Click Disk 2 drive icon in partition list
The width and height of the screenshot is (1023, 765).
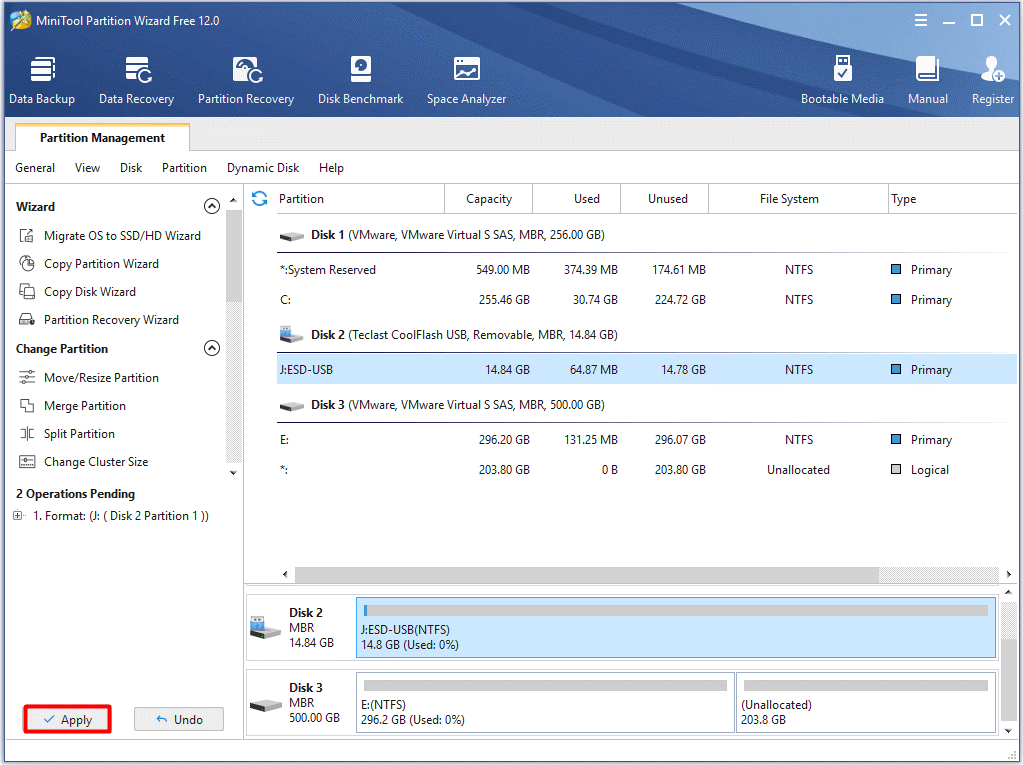(x=292, y=335)
